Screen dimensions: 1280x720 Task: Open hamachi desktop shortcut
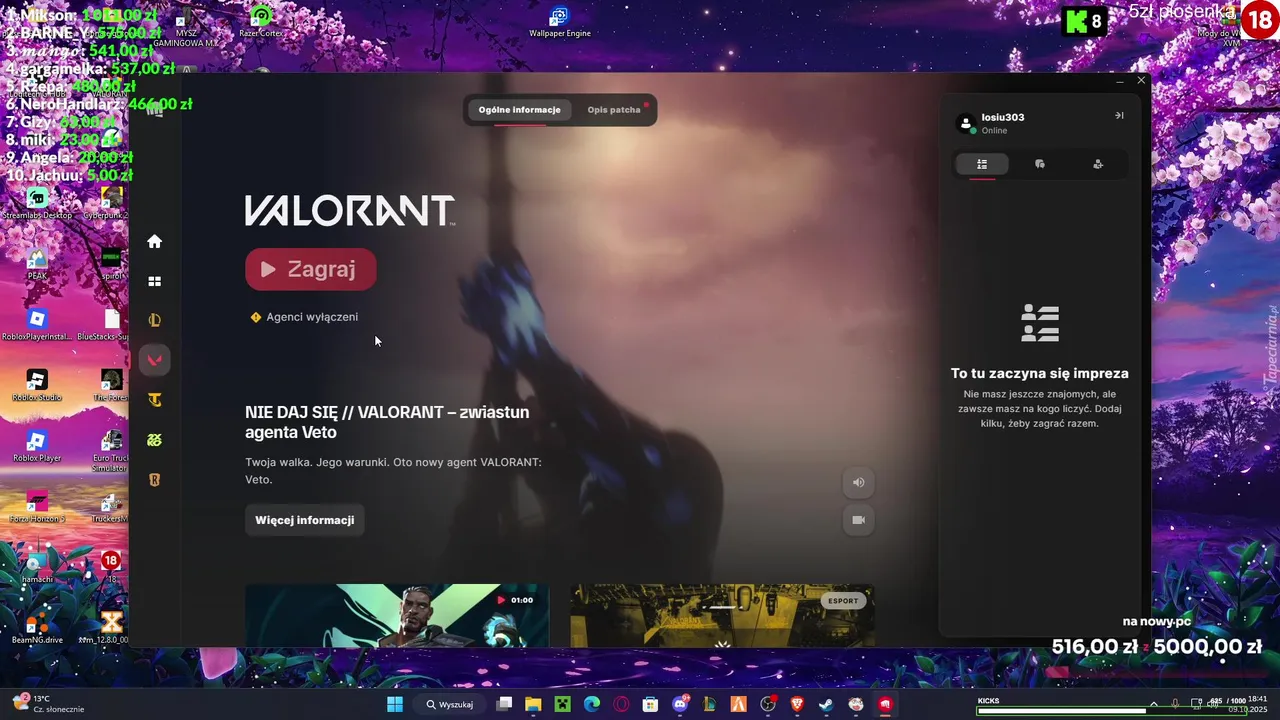37,567
